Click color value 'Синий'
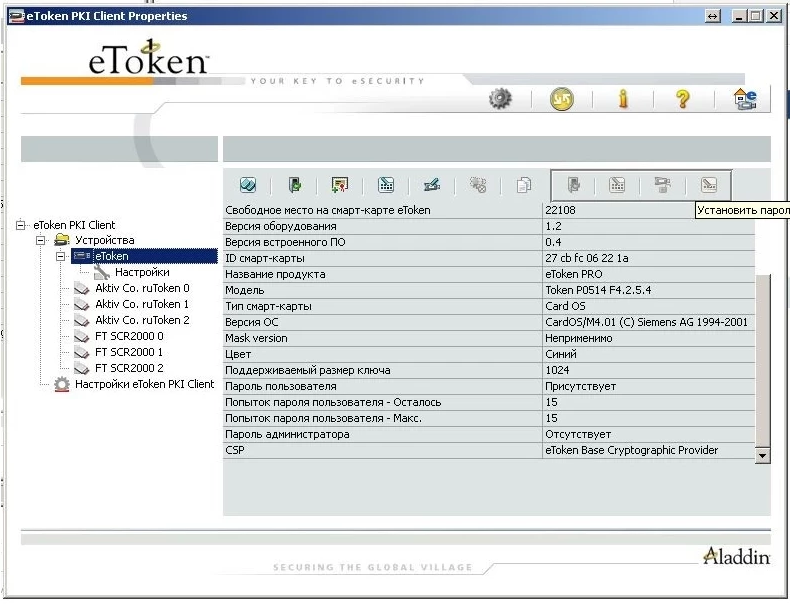The image size is (790, 604). pos(561,354)
